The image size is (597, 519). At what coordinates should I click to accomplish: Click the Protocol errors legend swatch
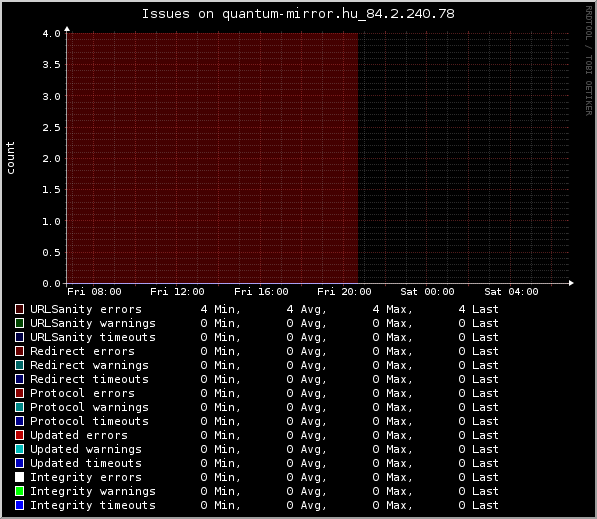[19, 393]
